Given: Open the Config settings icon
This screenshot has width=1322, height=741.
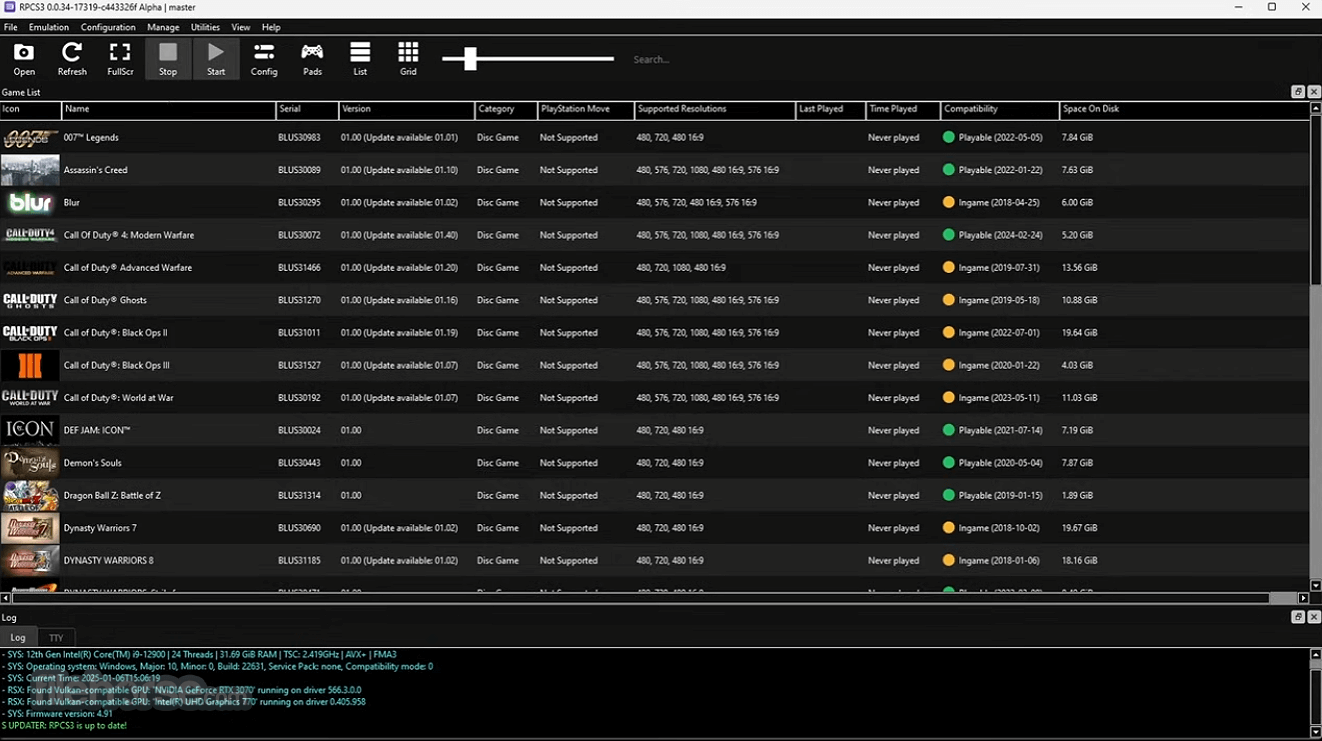Looking at the screenshot, I should 264,59.
